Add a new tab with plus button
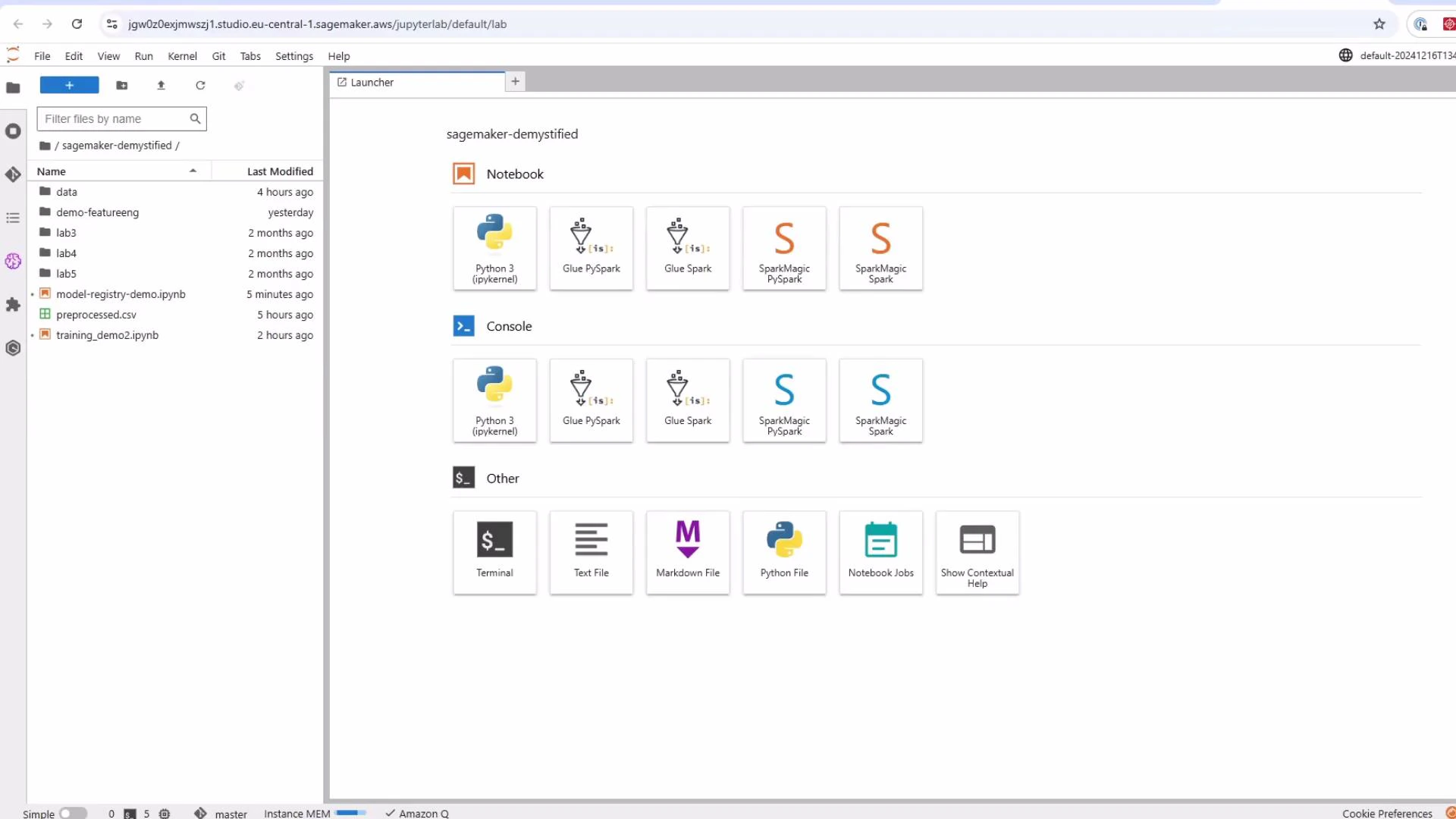This screenshot has height=819, width=1456. (x=515, y=81)
